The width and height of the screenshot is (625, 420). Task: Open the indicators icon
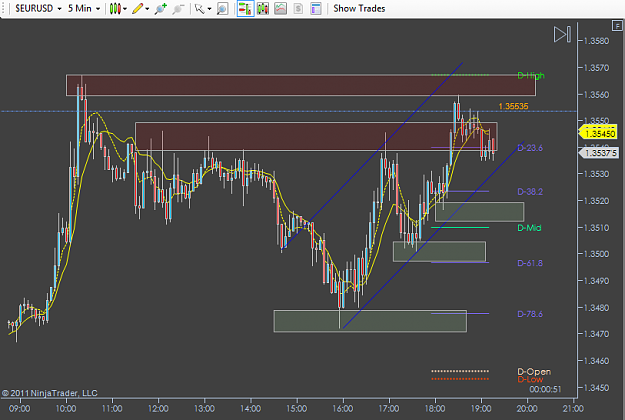[280, 8]
